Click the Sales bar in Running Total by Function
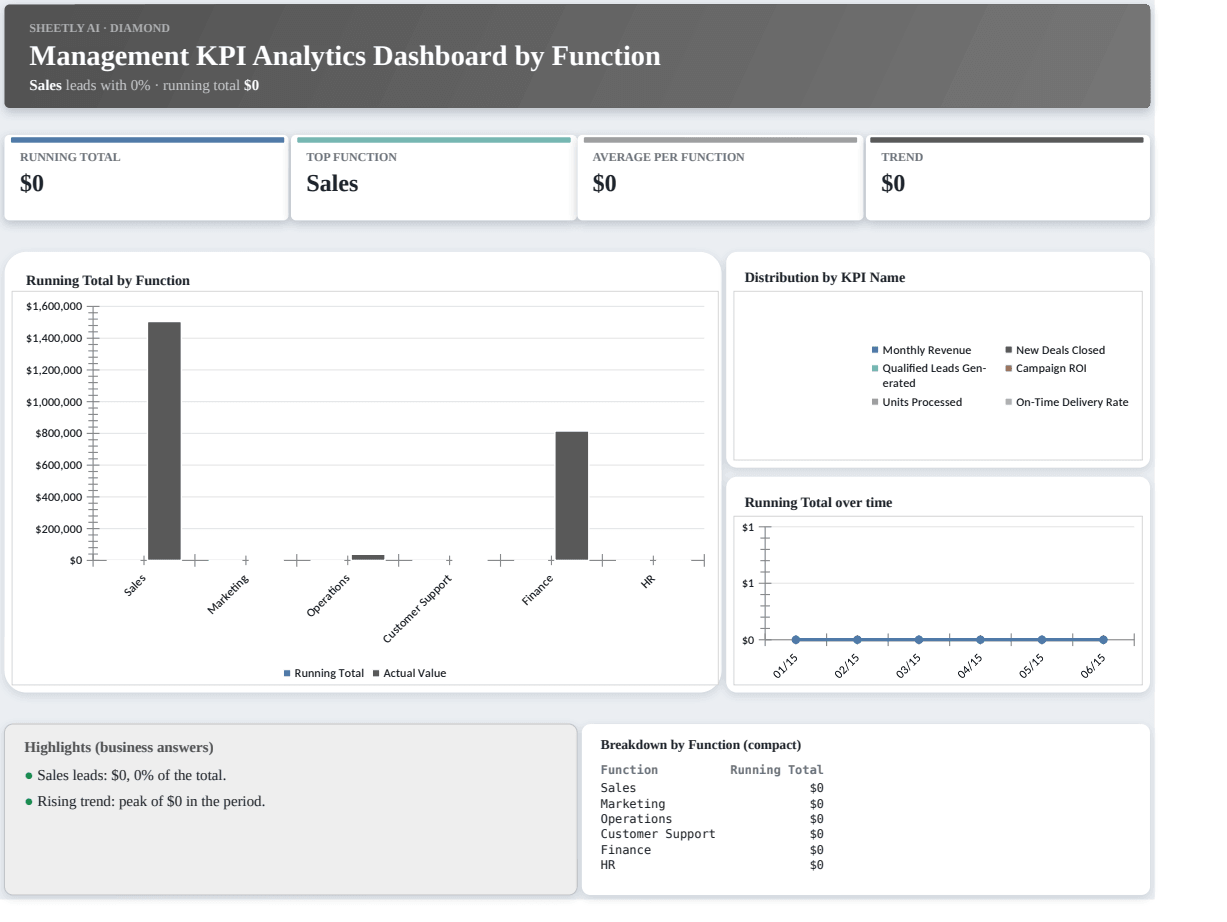1227x922 pixels. tap(164, 441)
